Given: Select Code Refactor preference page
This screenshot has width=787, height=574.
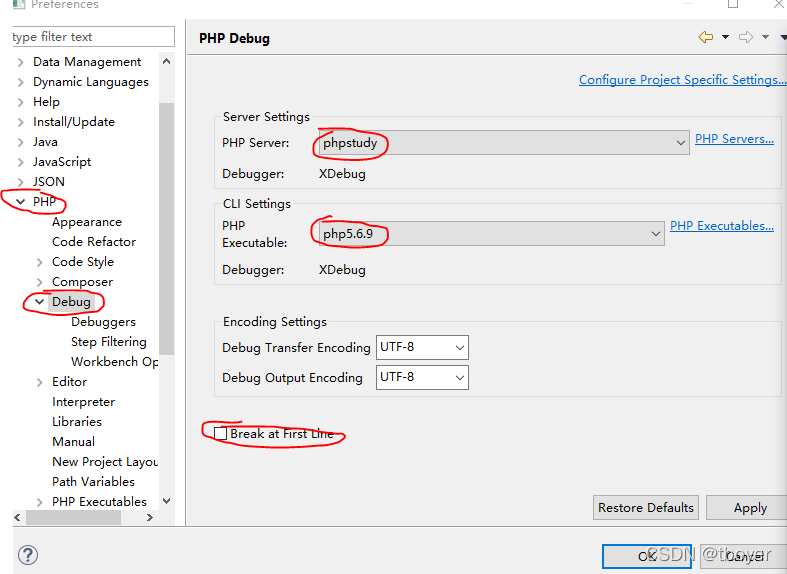Looking at the screenshot, I should click(x=94, y=242).
